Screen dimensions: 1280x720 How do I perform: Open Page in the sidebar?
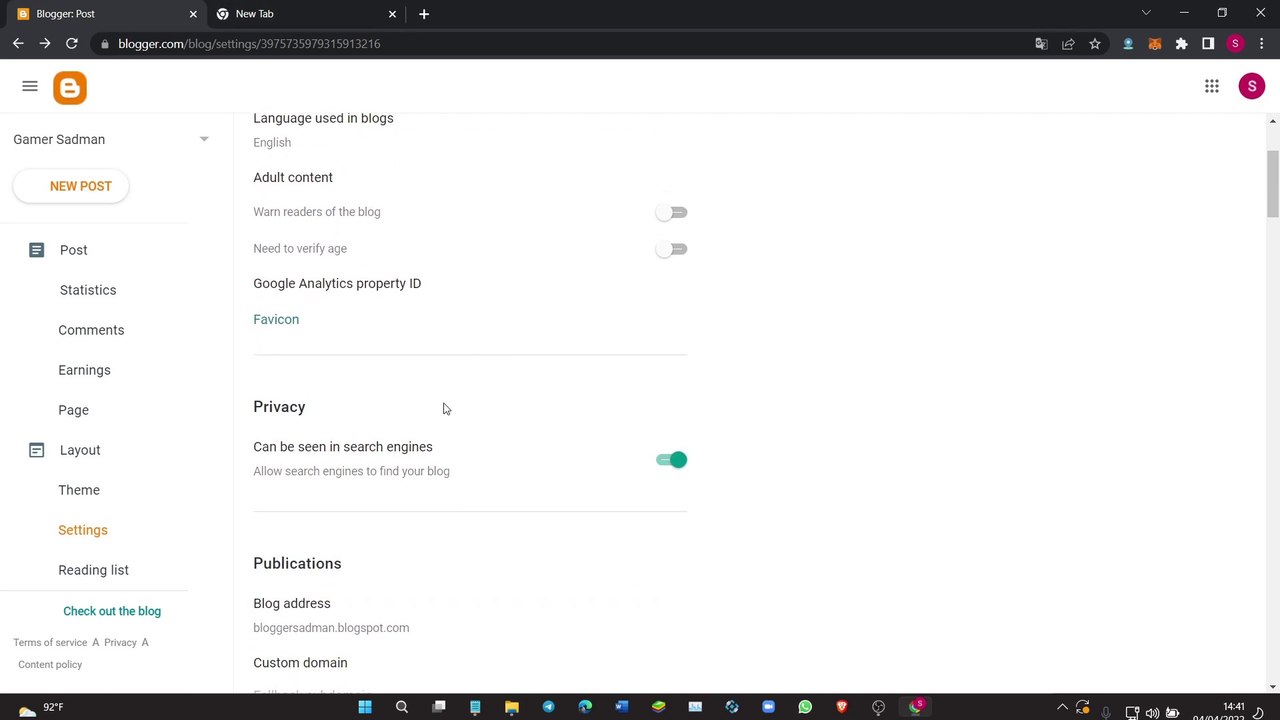click(x=73, y=410)
